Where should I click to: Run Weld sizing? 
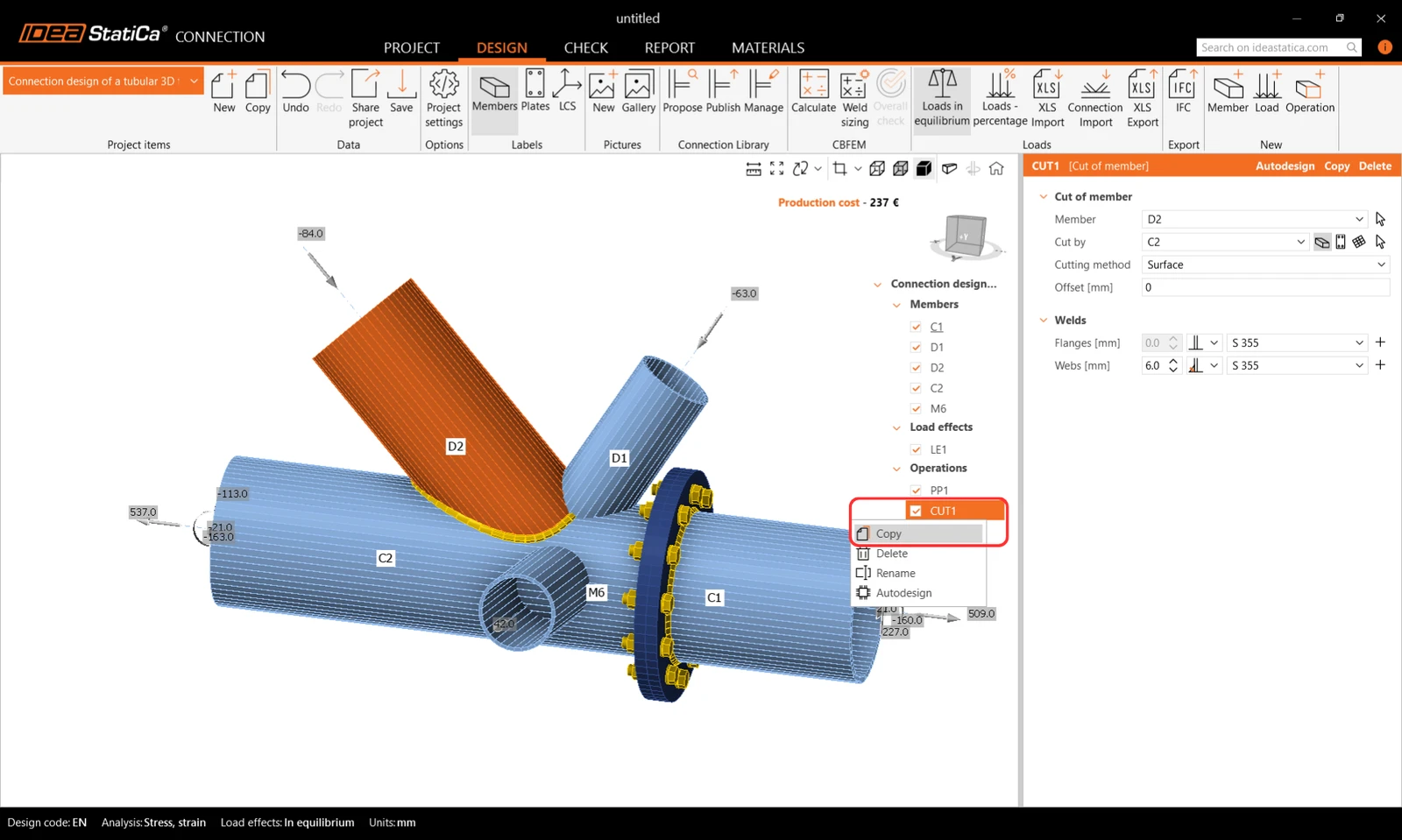coord(854,99)
